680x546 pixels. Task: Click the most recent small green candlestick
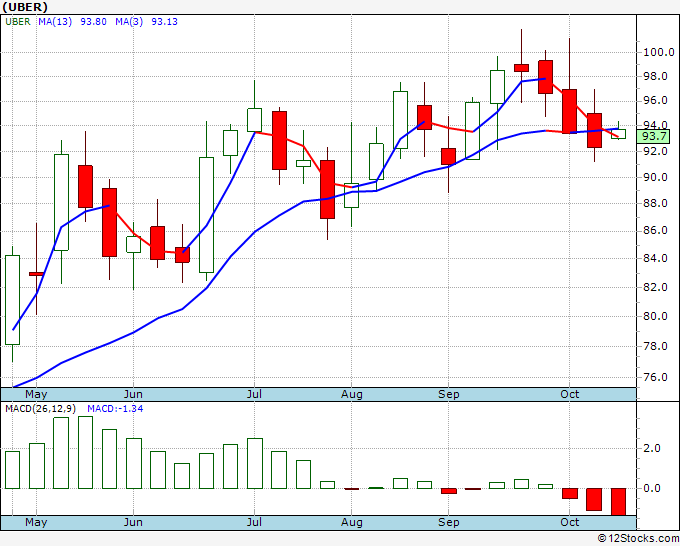pos(618,134)
